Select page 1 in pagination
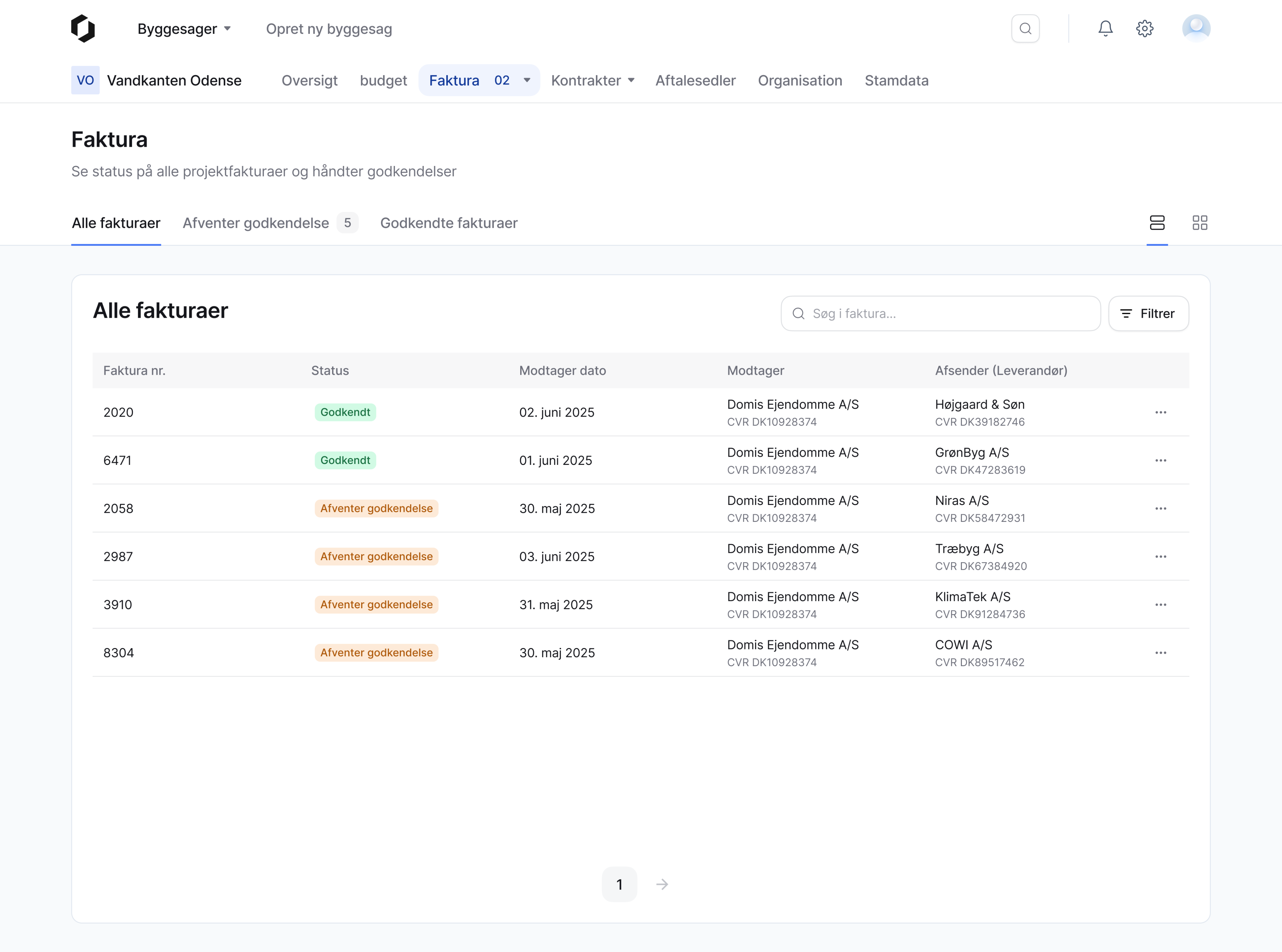This screenshot has width=1282, height=952. pyautogui.click(x=619, y=884)
